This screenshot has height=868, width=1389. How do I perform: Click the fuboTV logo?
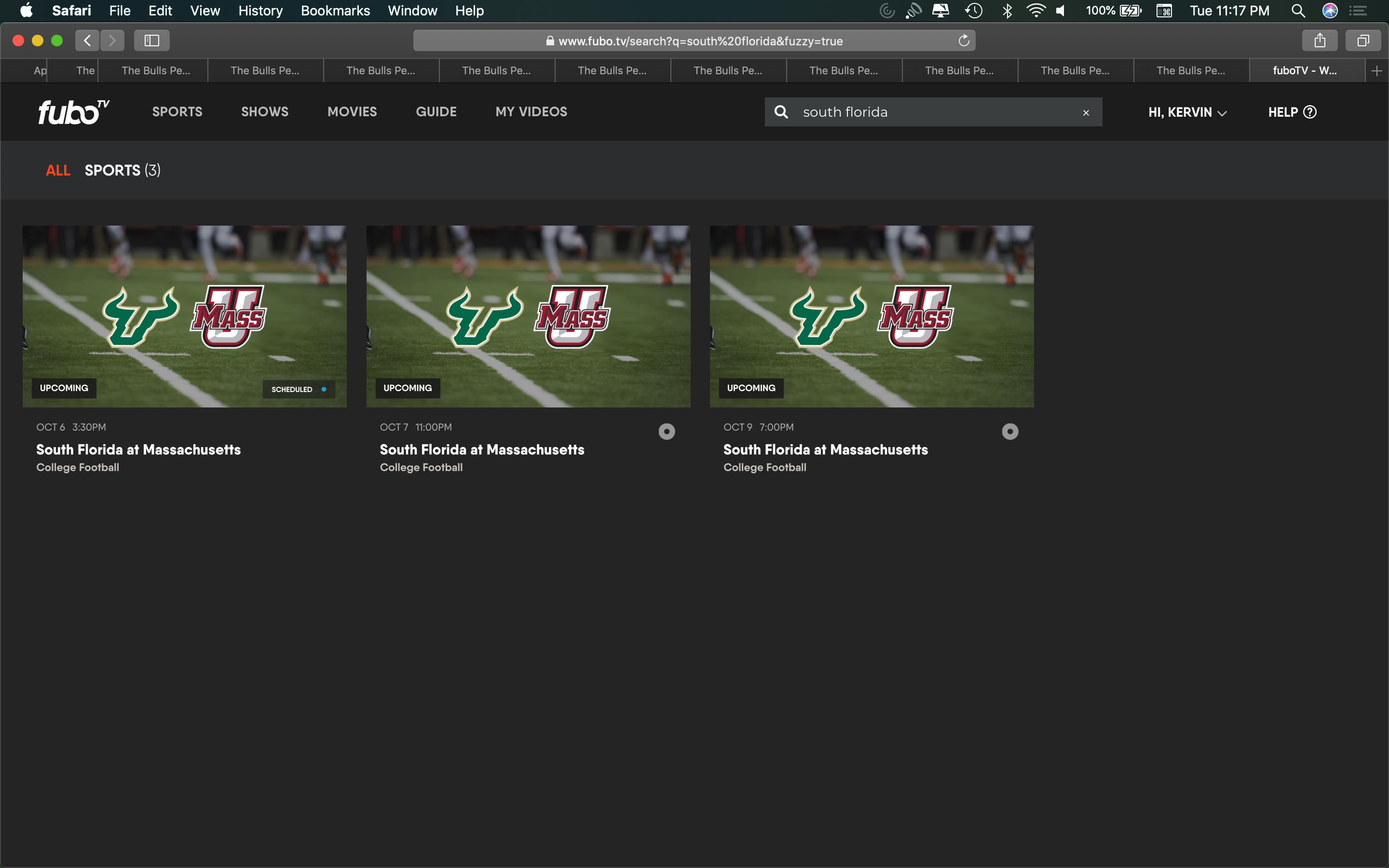pos(73,112)
